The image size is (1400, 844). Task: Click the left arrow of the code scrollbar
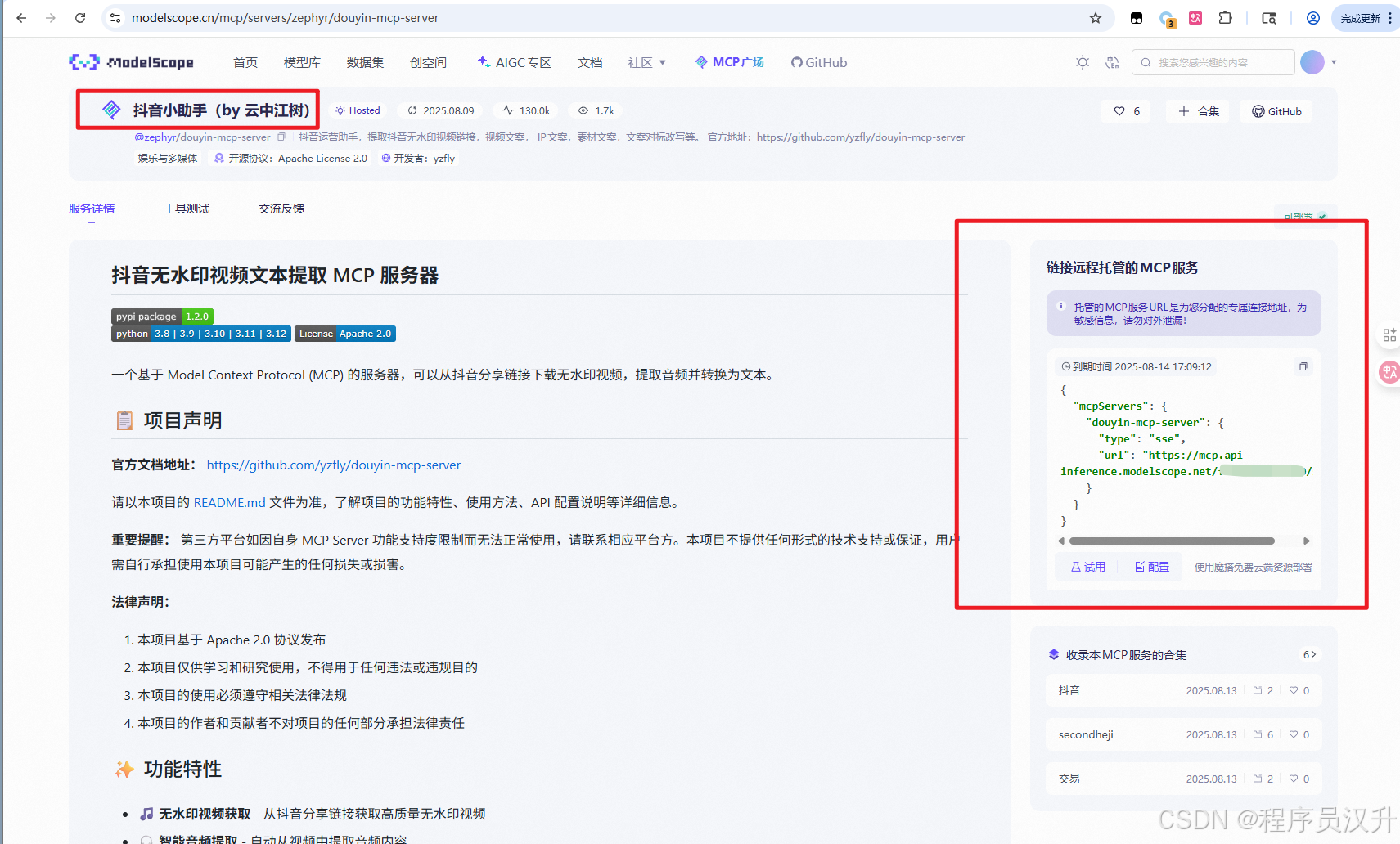[1061, 541]
